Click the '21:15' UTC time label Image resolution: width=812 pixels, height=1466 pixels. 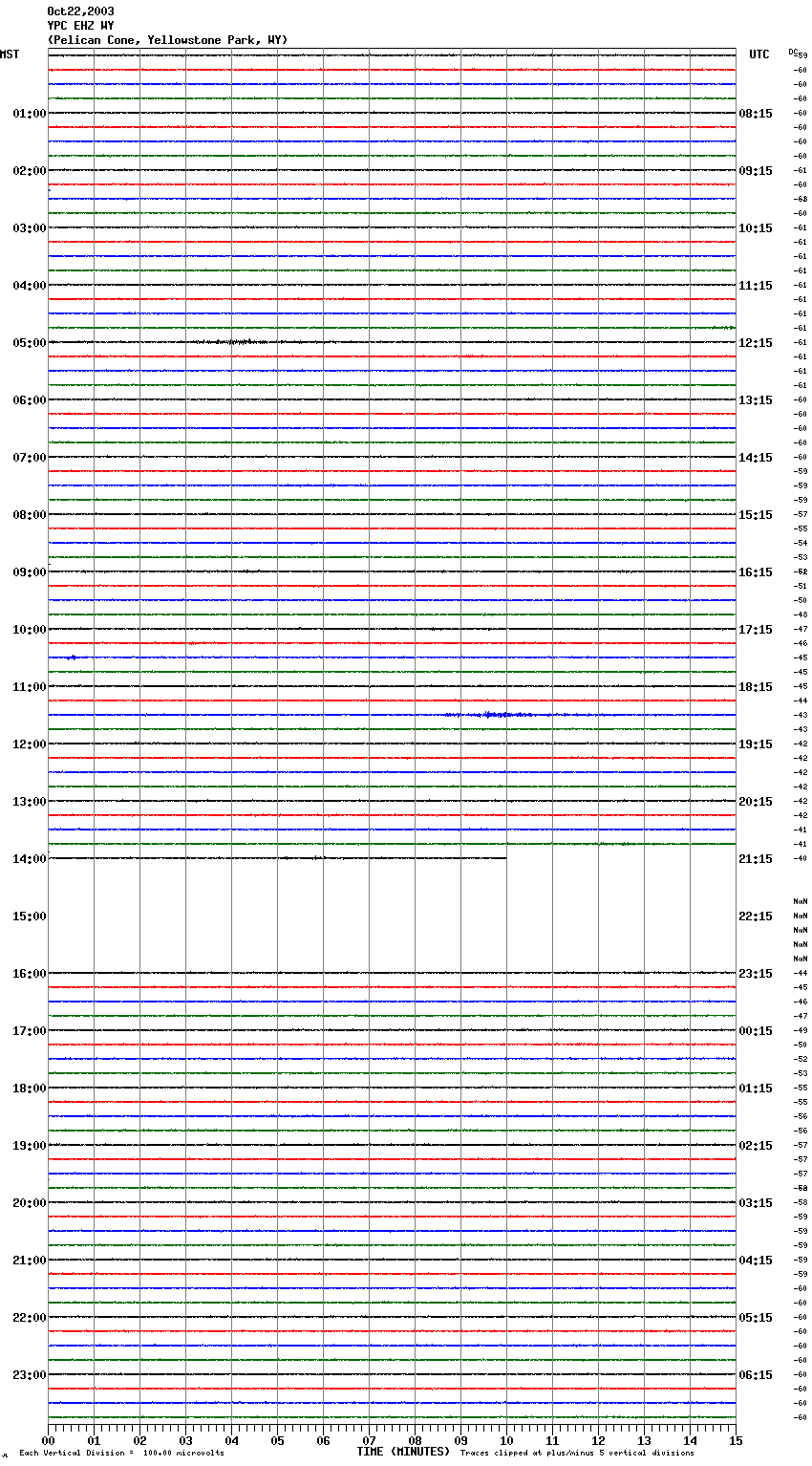756,859
